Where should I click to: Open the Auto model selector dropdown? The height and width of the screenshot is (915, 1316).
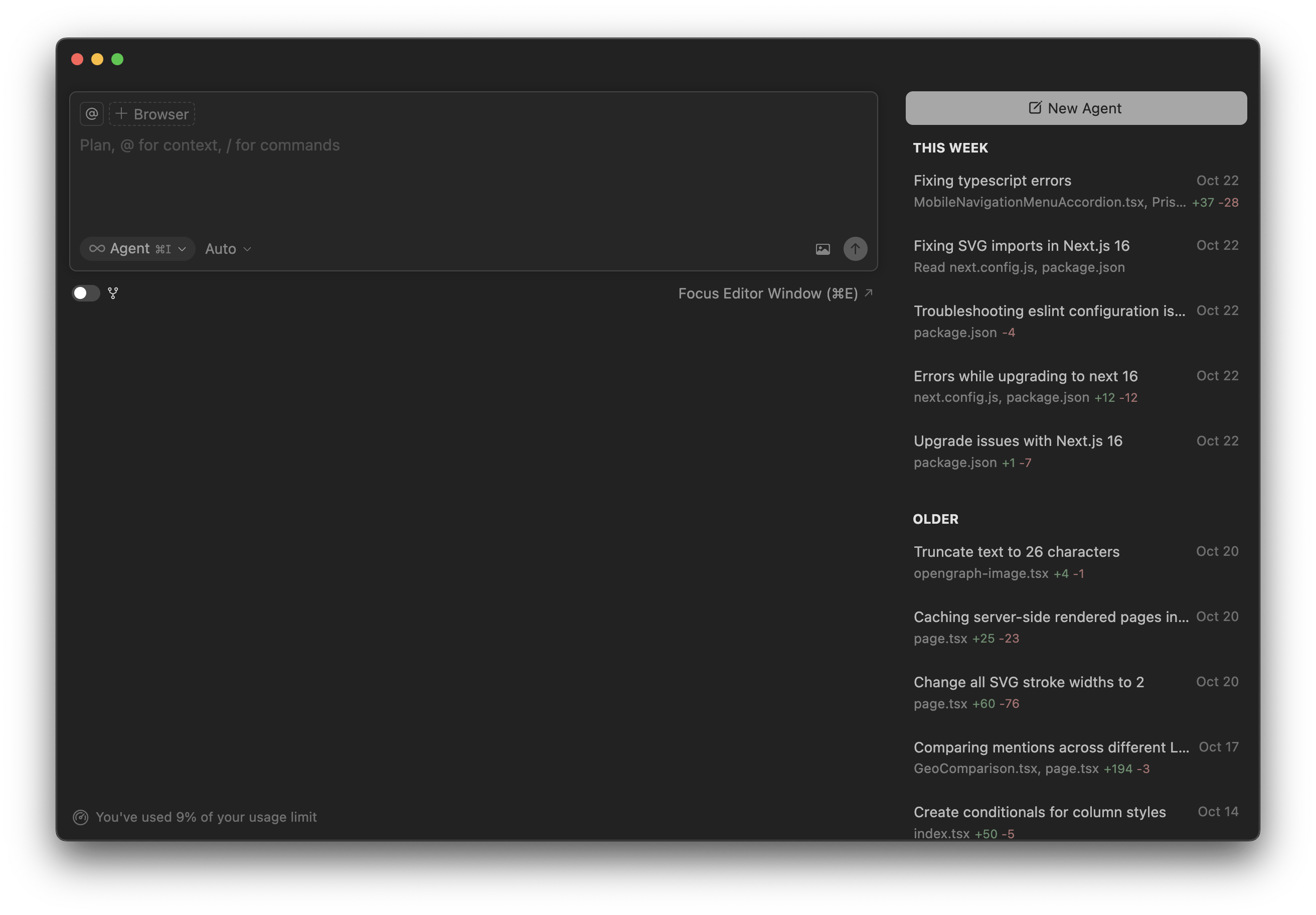(227, 248)
